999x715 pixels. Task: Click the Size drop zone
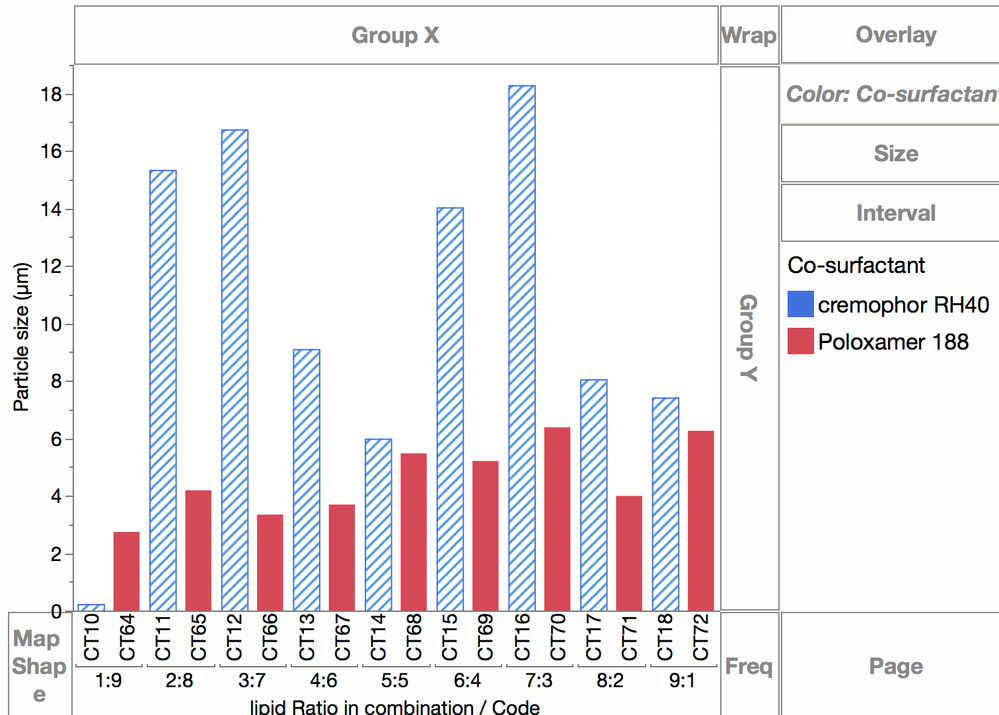(x=890, y=154)
